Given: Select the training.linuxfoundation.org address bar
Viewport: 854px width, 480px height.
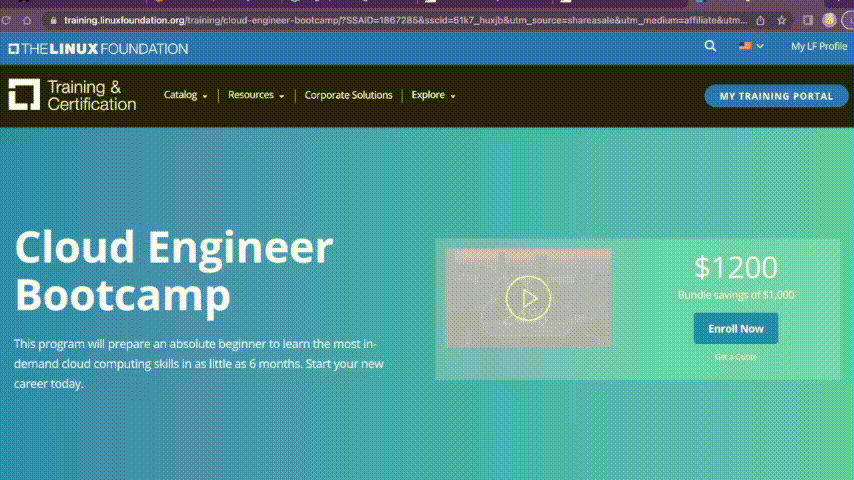Looking at the screenshot, I should pyautogui.click(x=405, y=21).
